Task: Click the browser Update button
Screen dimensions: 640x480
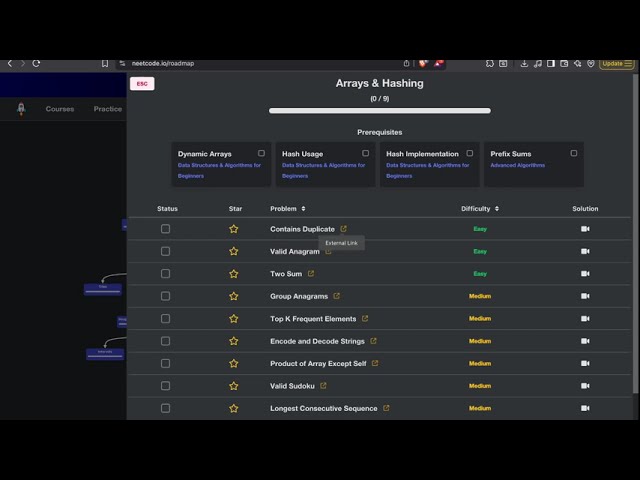Action: [x=616, y=64]
